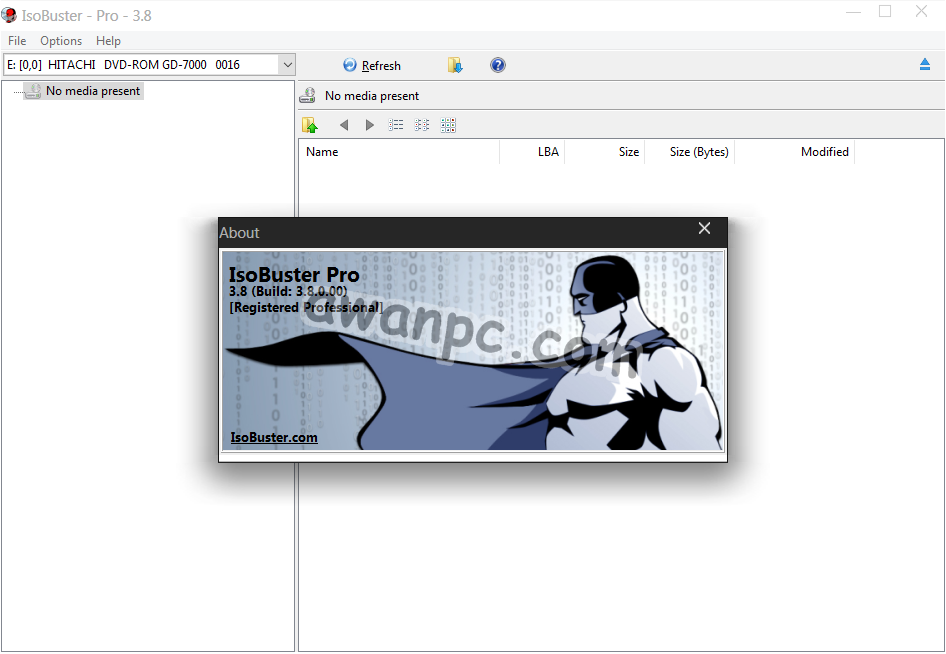The image size is (946, 654).
Task: Close the About dialog
Action: (704, 228)
